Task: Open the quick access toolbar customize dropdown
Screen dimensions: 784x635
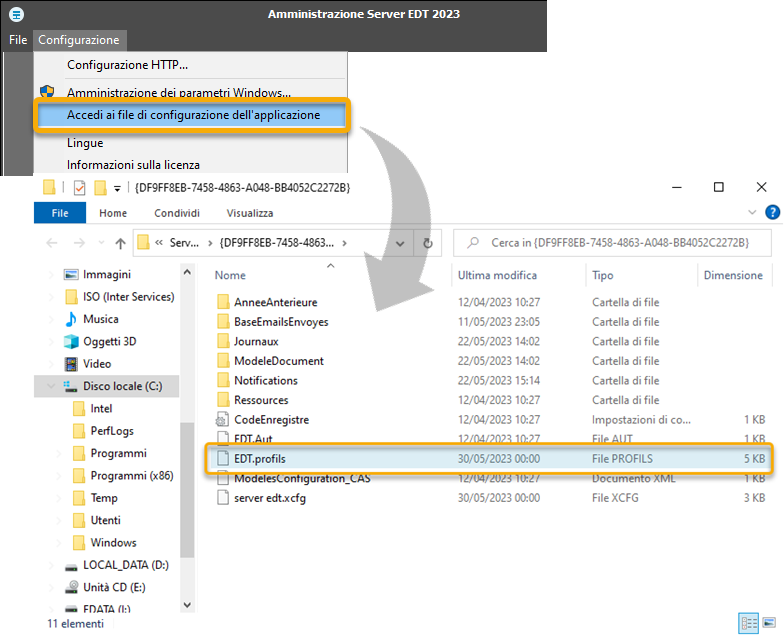Action: point(117,188)
